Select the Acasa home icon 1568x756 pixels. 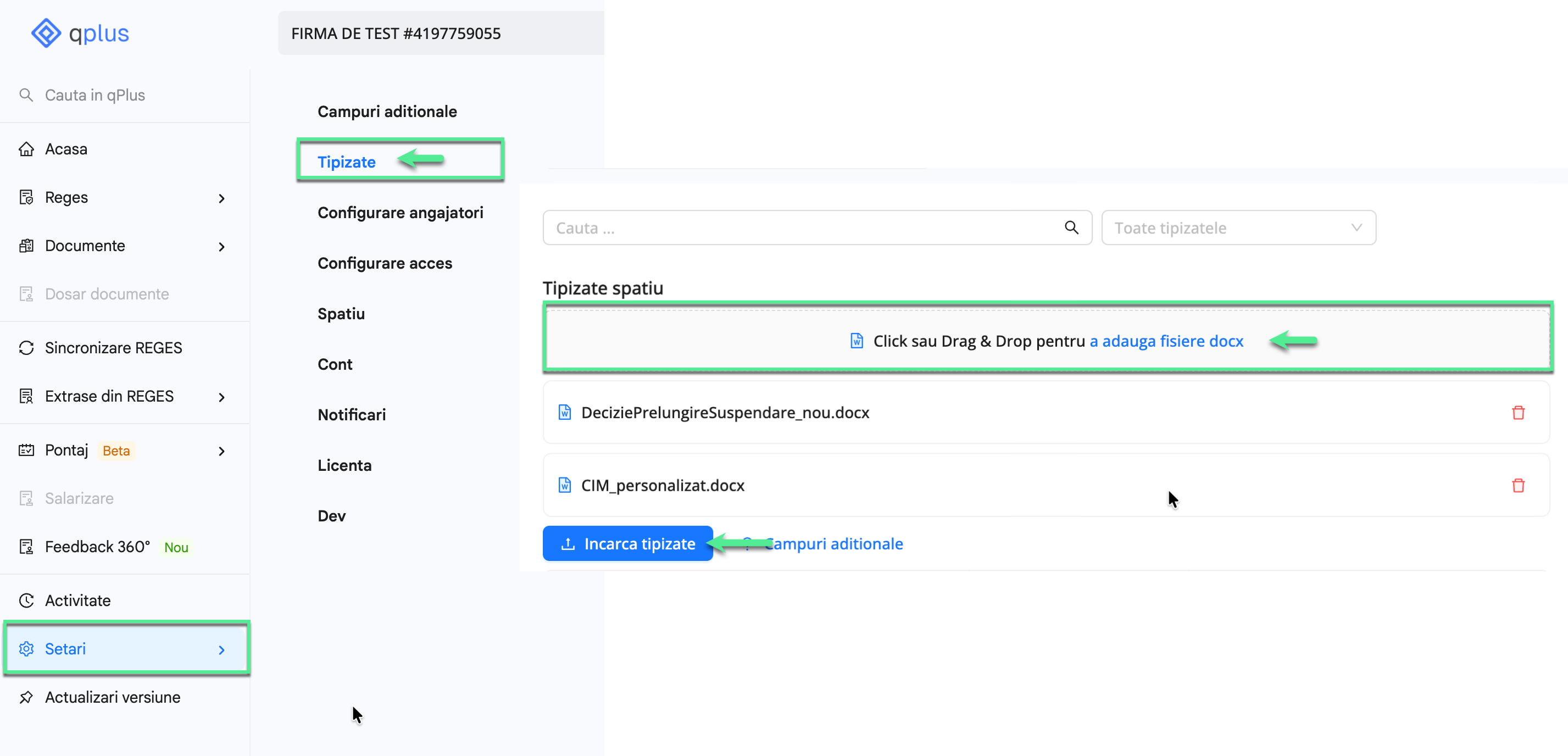[26, 148]
